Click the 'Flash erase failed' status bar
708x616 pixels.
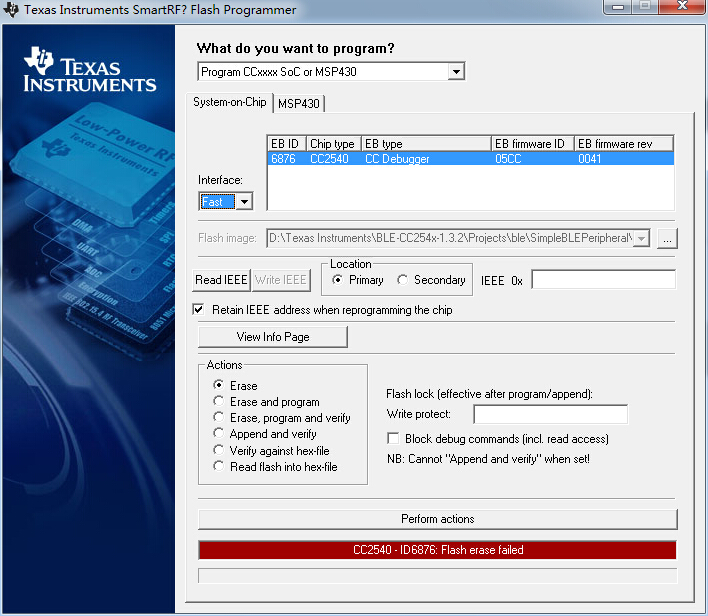438,550
